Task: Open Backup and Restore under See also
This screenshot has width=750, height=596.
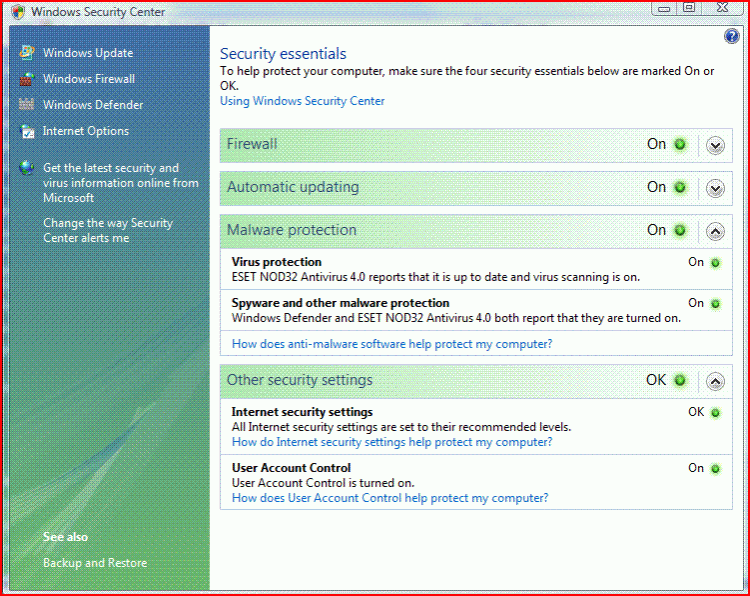Action: (95, 563)
